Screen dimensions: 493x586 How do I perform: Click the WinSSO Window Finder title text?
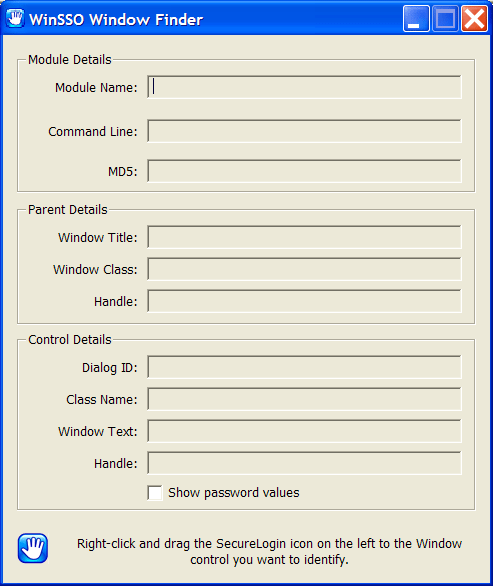(116, 19)
